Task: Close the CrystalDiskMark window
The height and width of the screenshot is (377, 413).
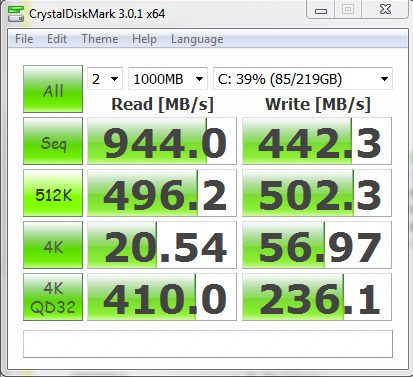Action: point(385,9)
